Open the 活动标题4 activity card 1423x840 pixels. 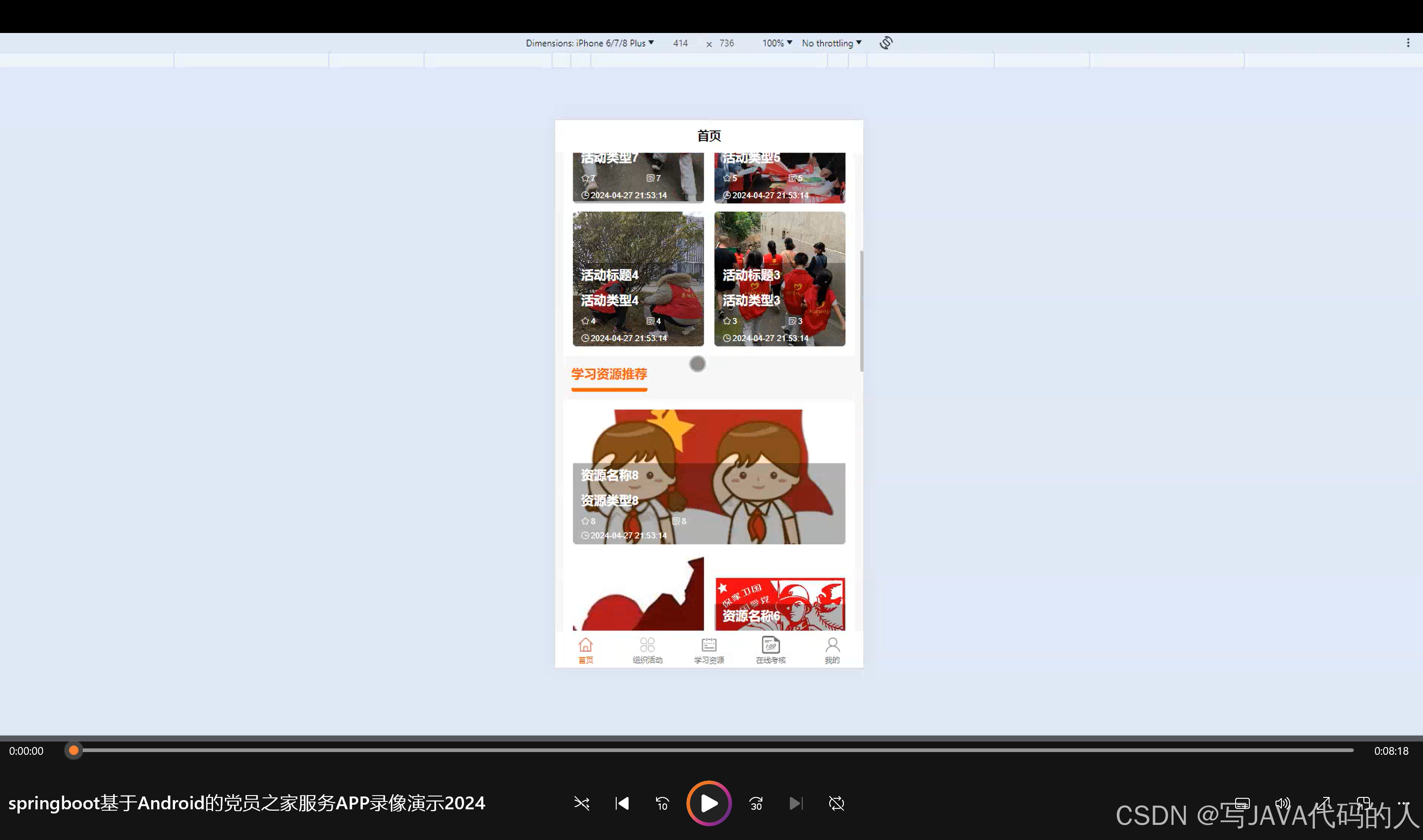[638, 278]
